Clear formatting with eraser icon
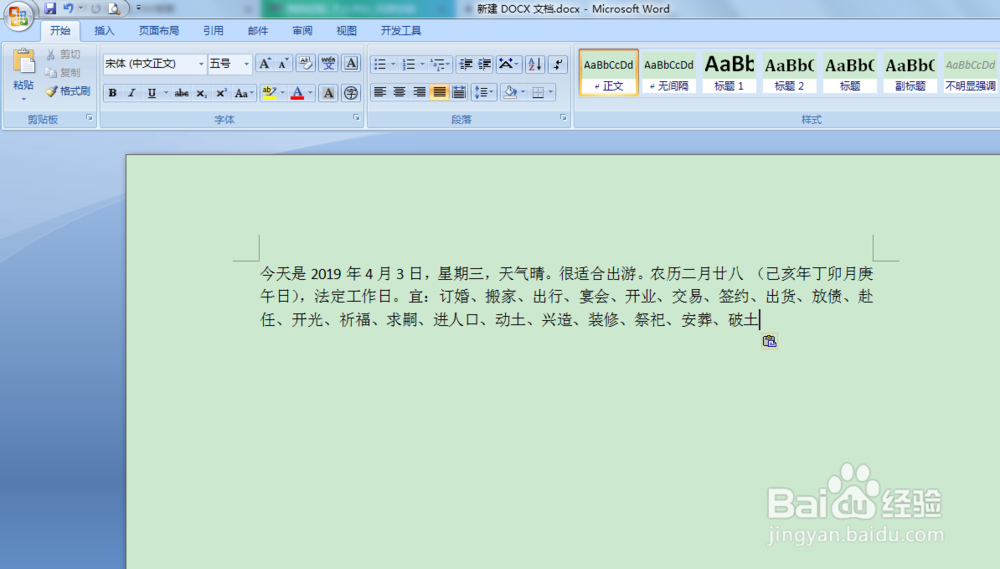The image size is (1000, 569). click(305, 63)
